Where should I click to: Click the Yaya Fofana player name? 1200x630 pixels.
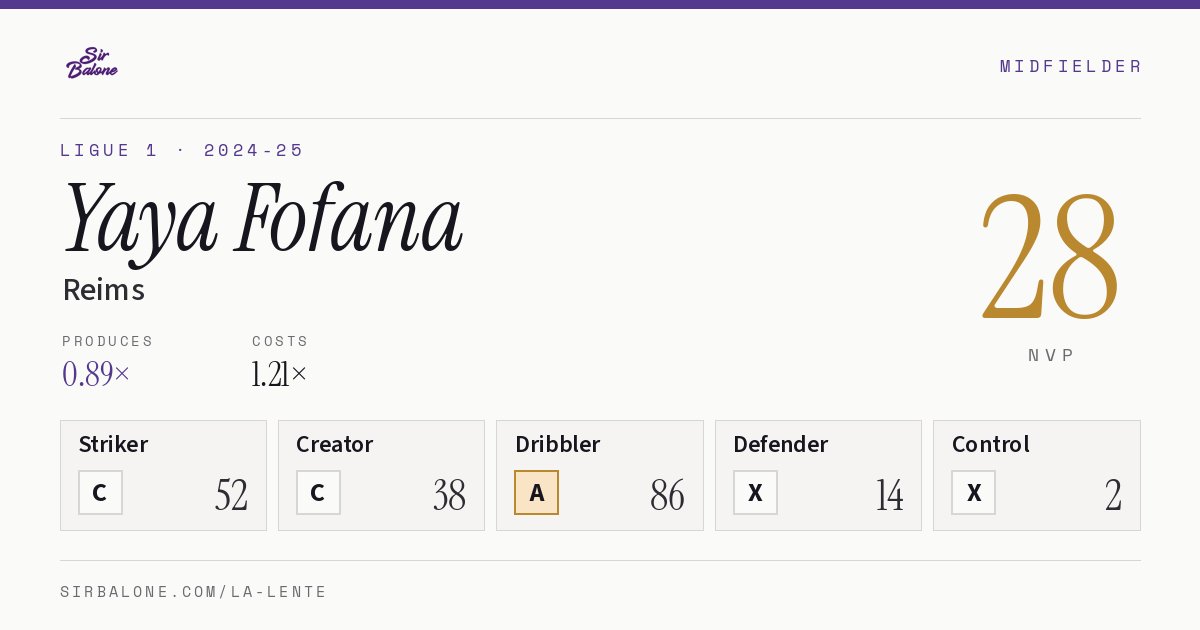pos(263,217)
